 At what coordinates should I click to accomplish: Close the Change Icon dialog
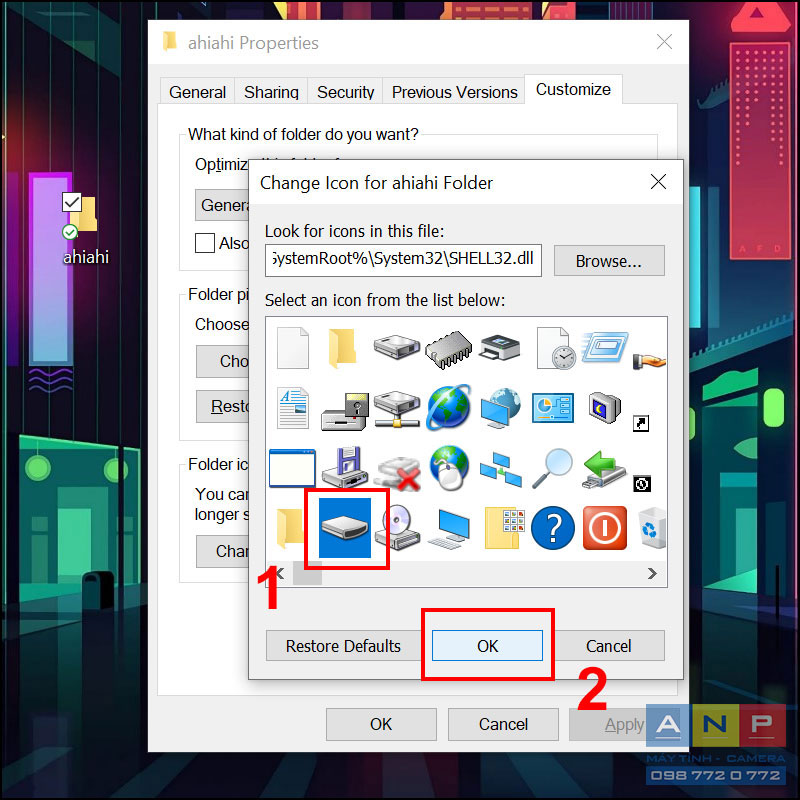click(658, 181)
